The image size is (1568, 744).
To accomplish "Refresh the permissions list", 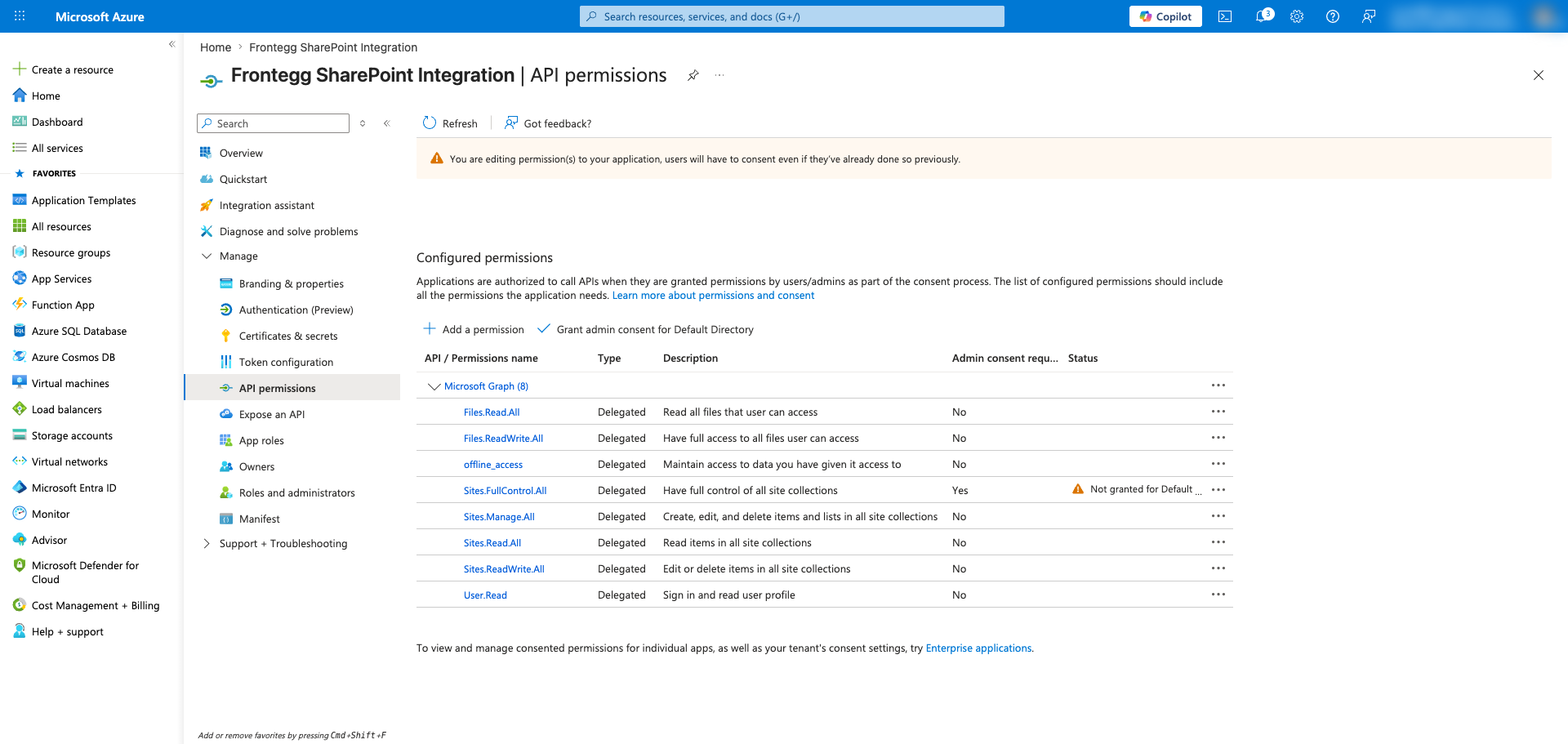I will click(x=450, y=123).
